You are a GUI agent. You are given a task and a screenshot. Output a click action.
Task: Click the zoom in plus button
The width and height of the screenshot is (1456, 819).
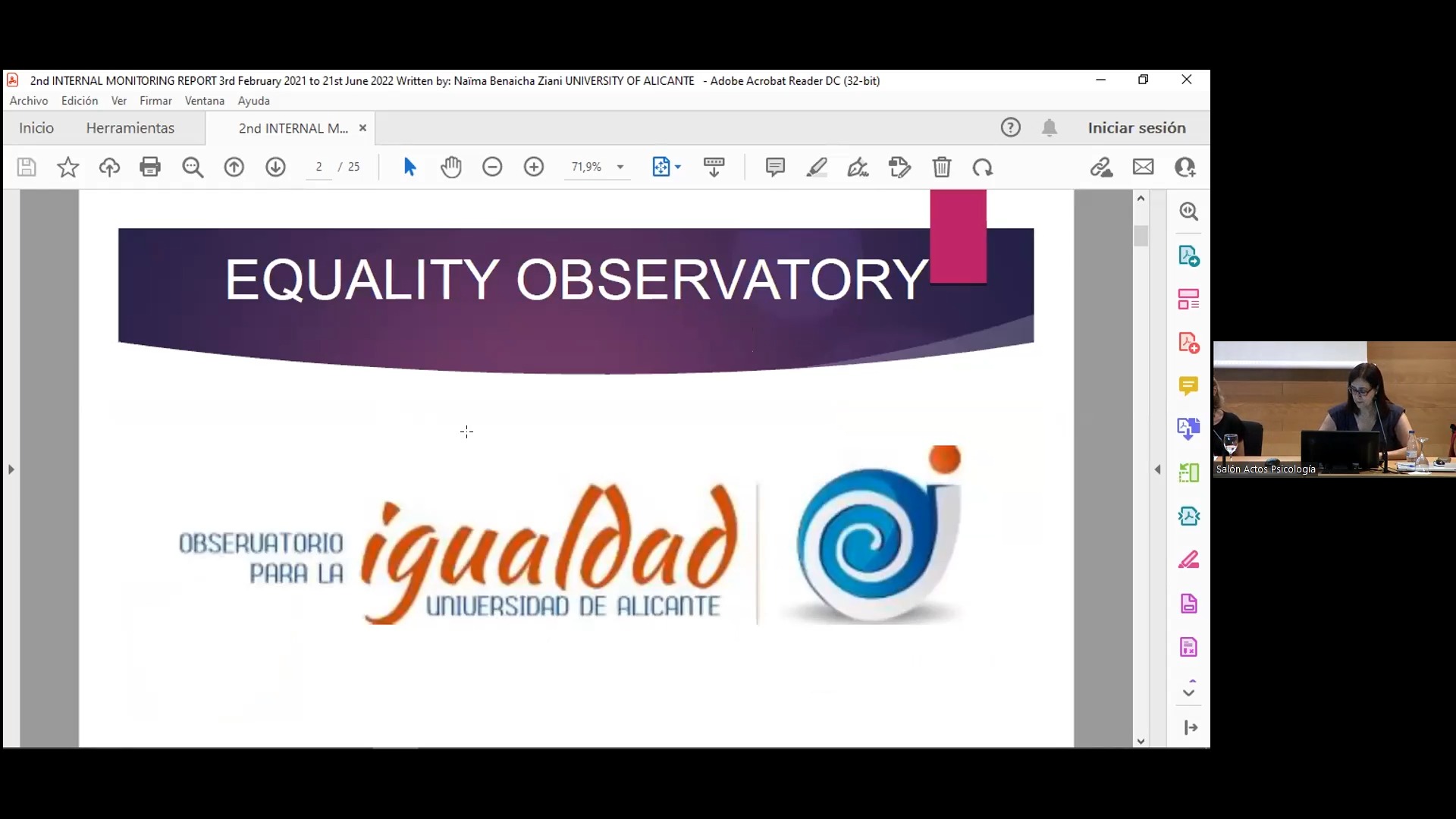[534, 167]
